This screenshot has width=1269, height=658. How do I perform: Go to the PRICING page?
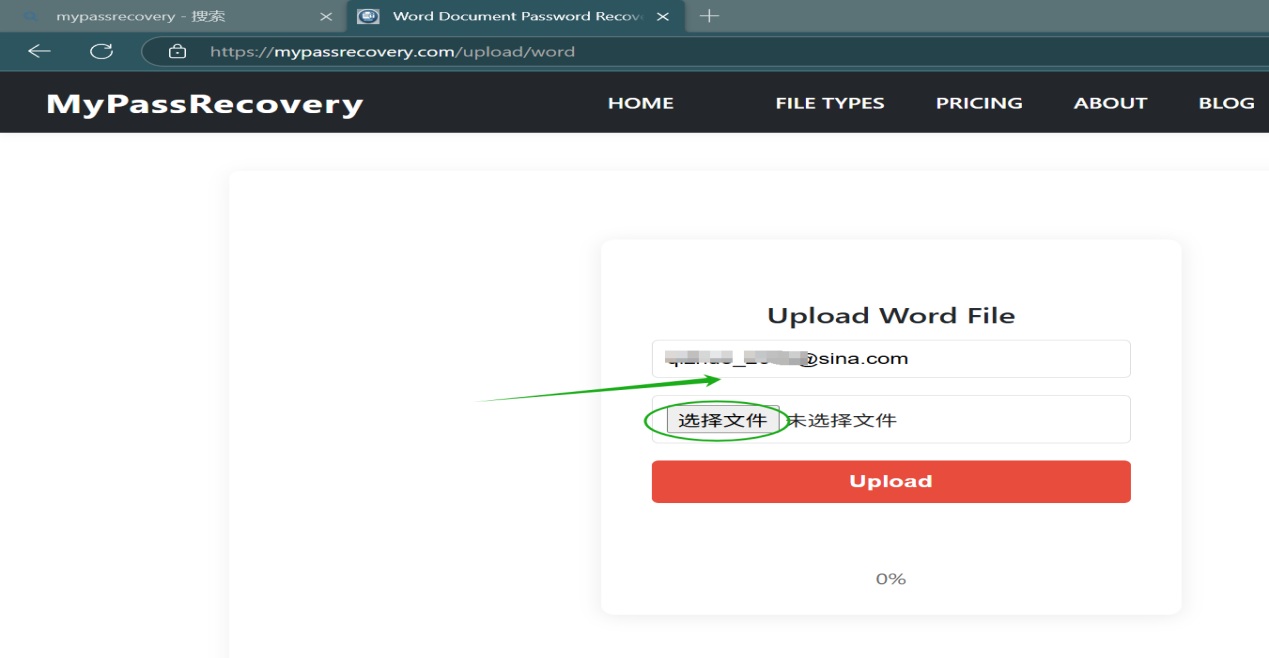(978, 103)
